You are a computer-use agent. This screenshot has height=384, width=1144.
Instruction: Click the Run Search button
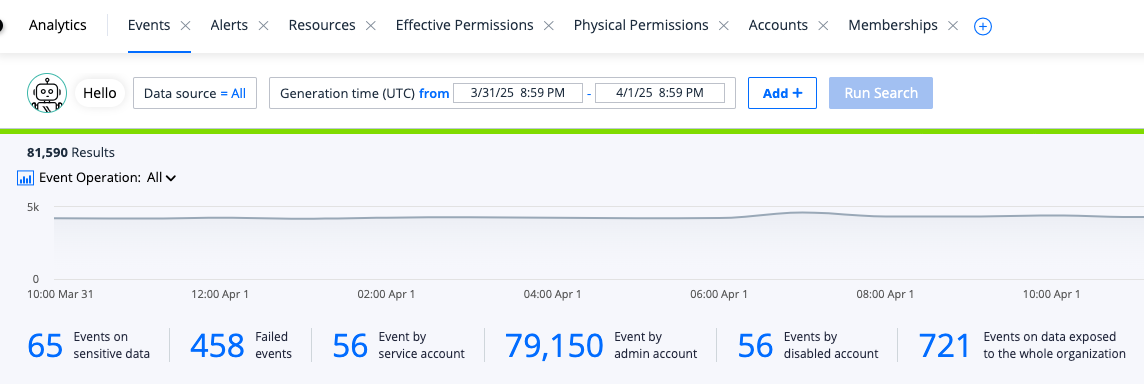pos(881,93)
